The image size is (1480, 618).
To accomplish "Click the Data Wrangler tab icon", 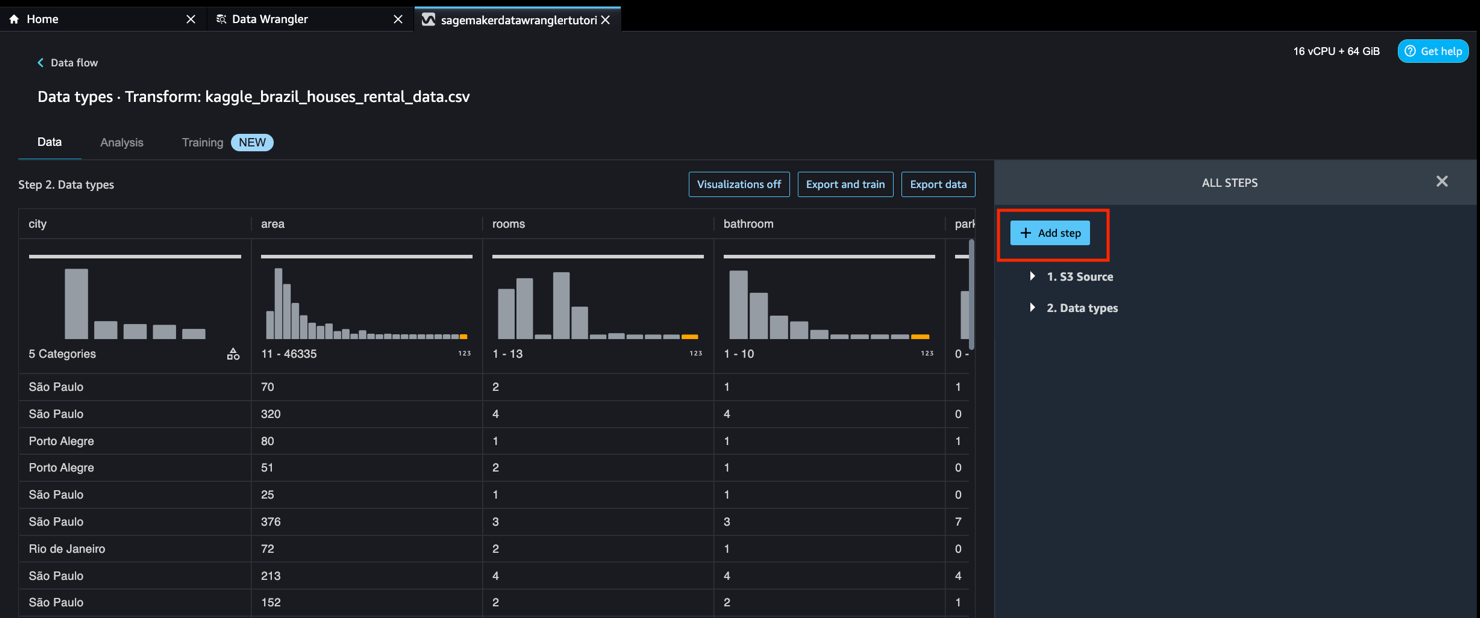I will pos(221,19).
